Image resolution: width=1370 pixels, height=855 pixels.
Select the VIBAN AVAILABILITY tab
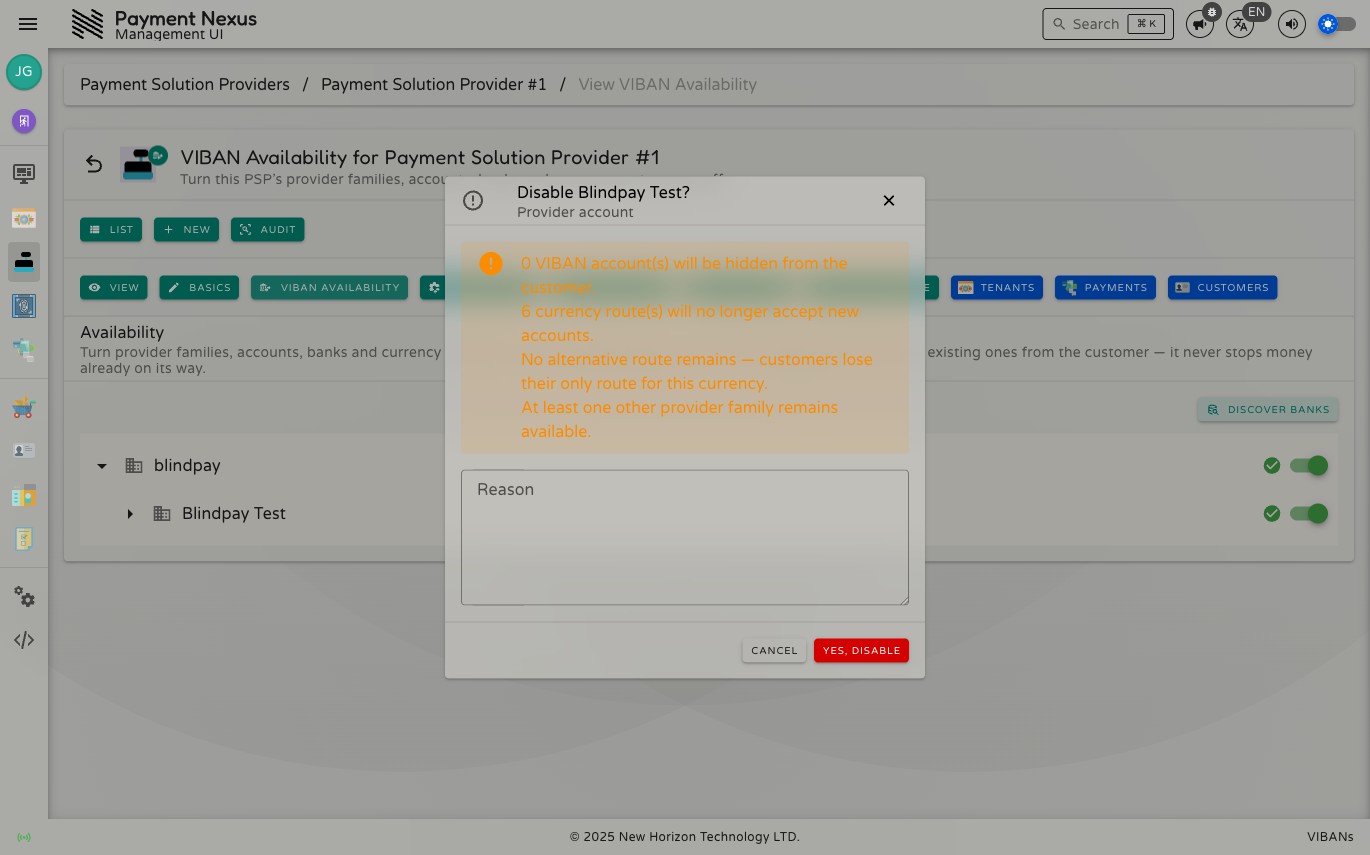click(x=329, y=288)
